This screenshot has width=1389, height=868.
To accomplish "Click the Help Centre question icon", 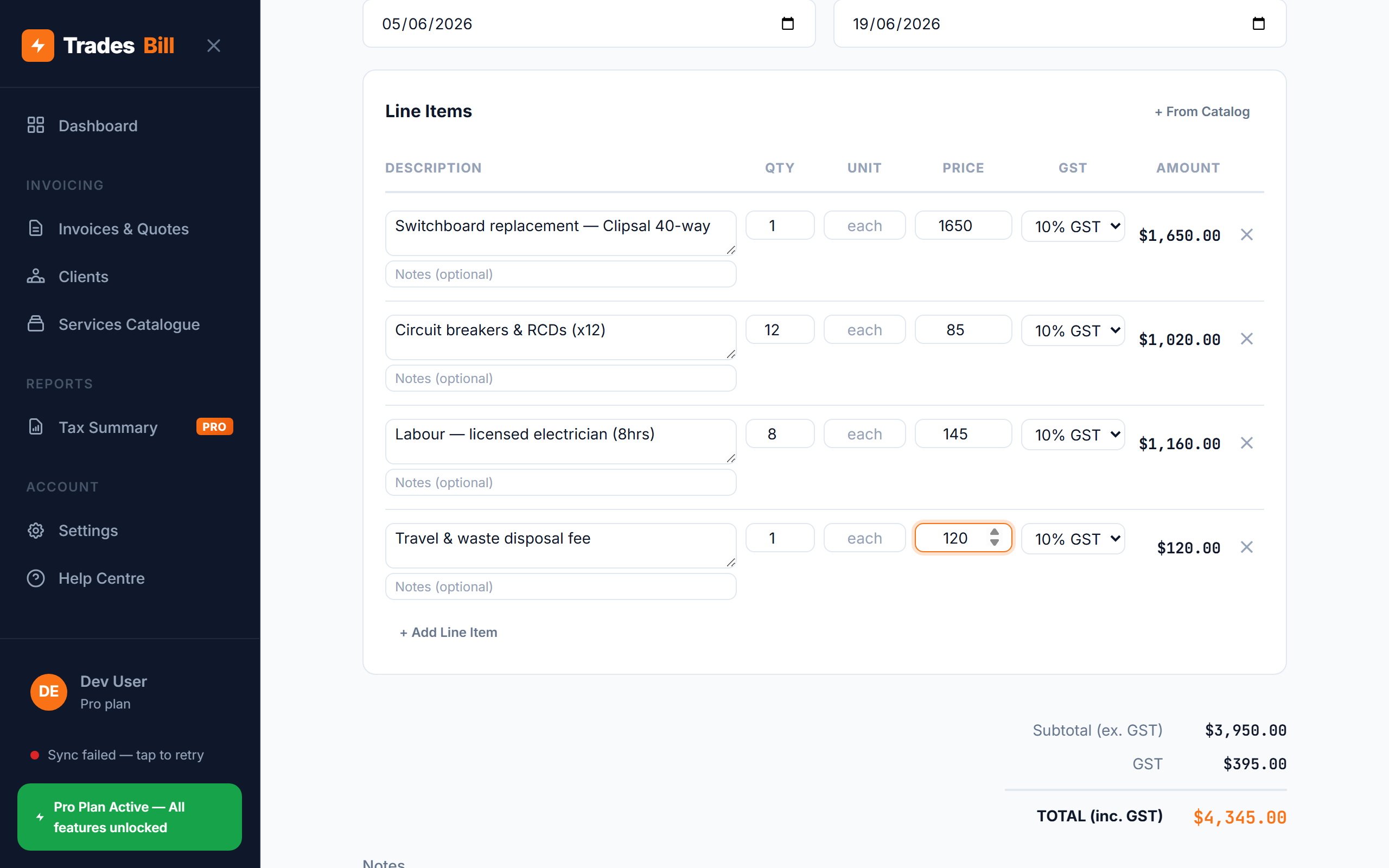I will [x=36, y=578].
